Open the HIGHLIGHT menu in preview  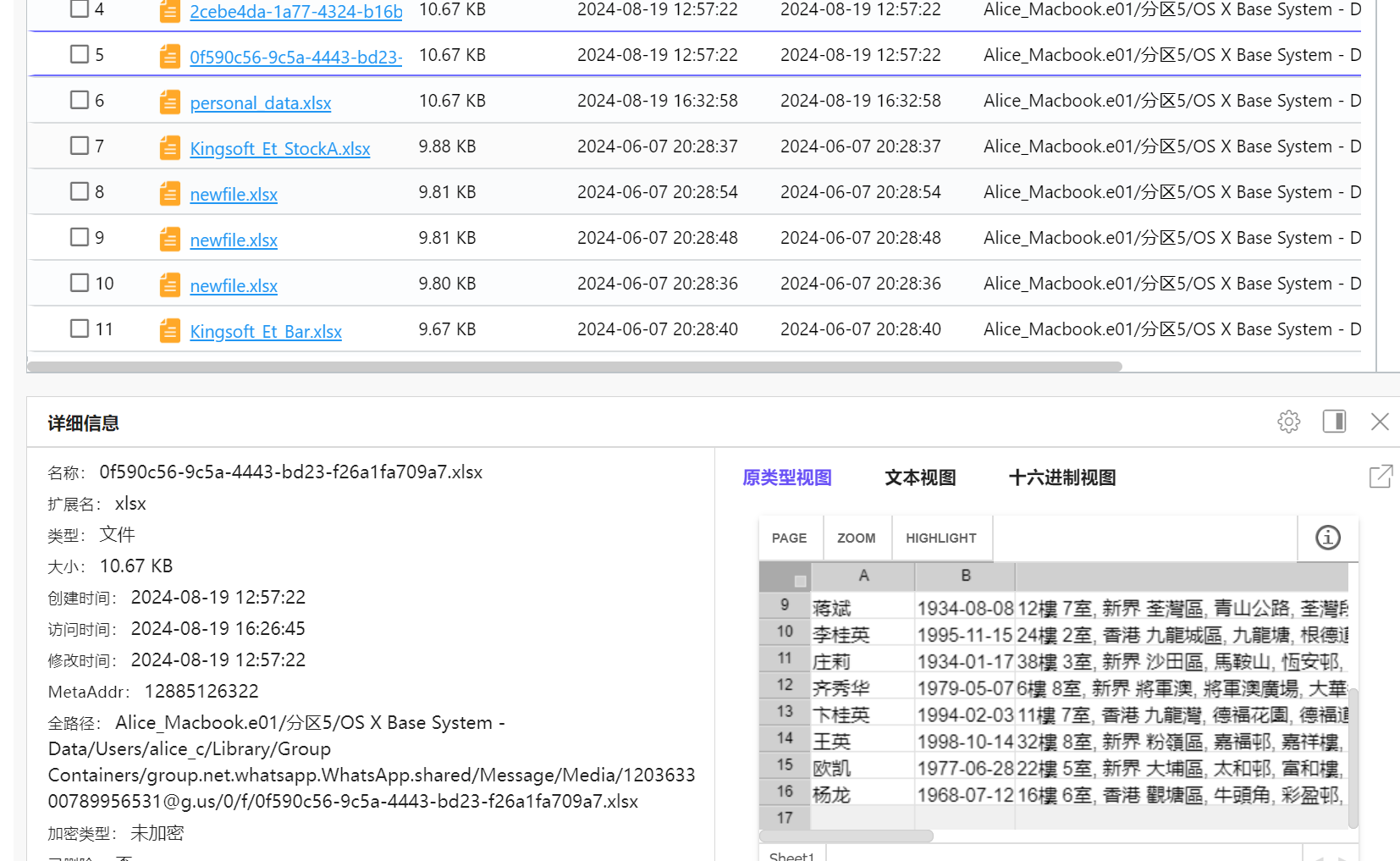pyautogui.click(x=941, y=538)
